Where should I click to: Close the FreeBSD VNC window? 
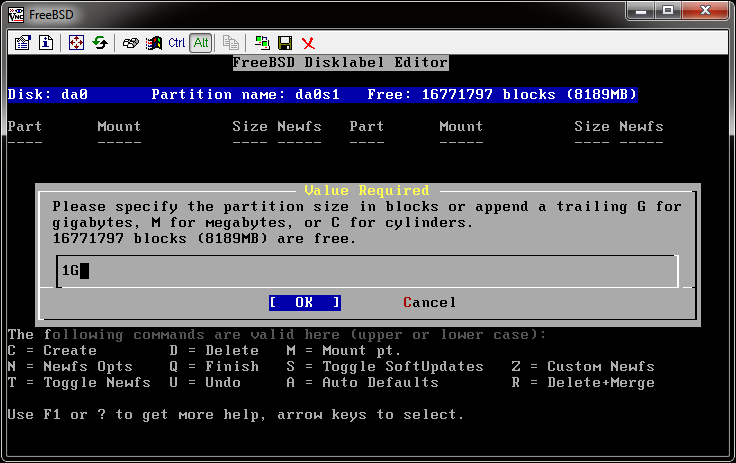click(705, 11)
